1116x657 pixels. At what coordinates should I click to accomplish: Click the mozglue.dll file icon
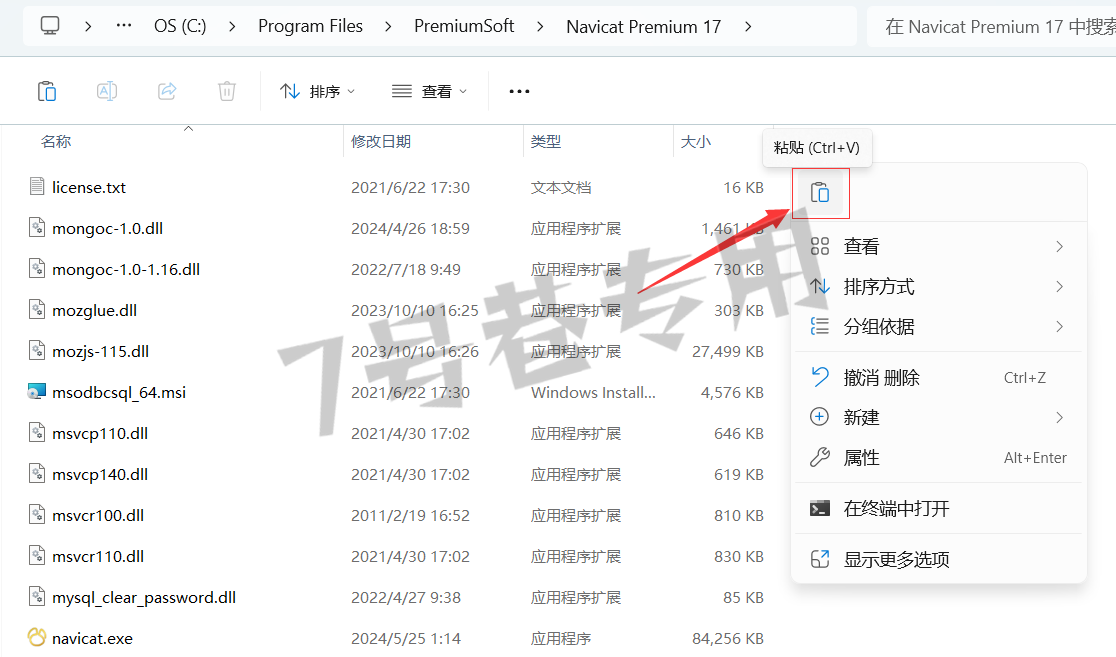click(37, 310)
